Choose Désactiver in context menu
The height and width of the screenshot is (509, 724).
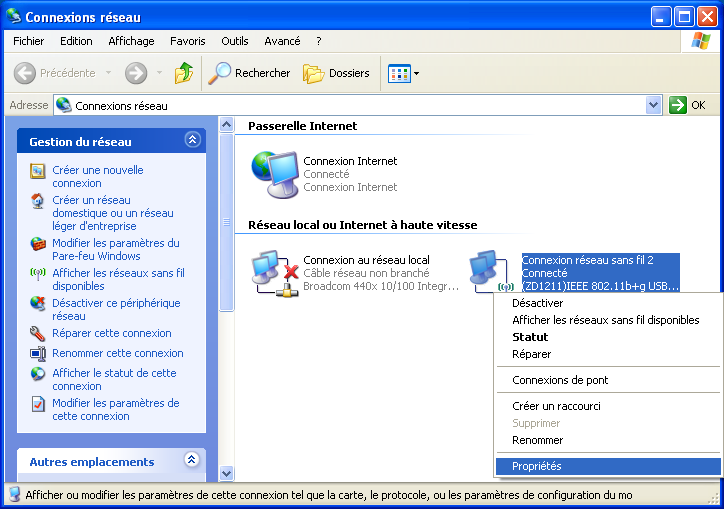[x=537, y=303]
